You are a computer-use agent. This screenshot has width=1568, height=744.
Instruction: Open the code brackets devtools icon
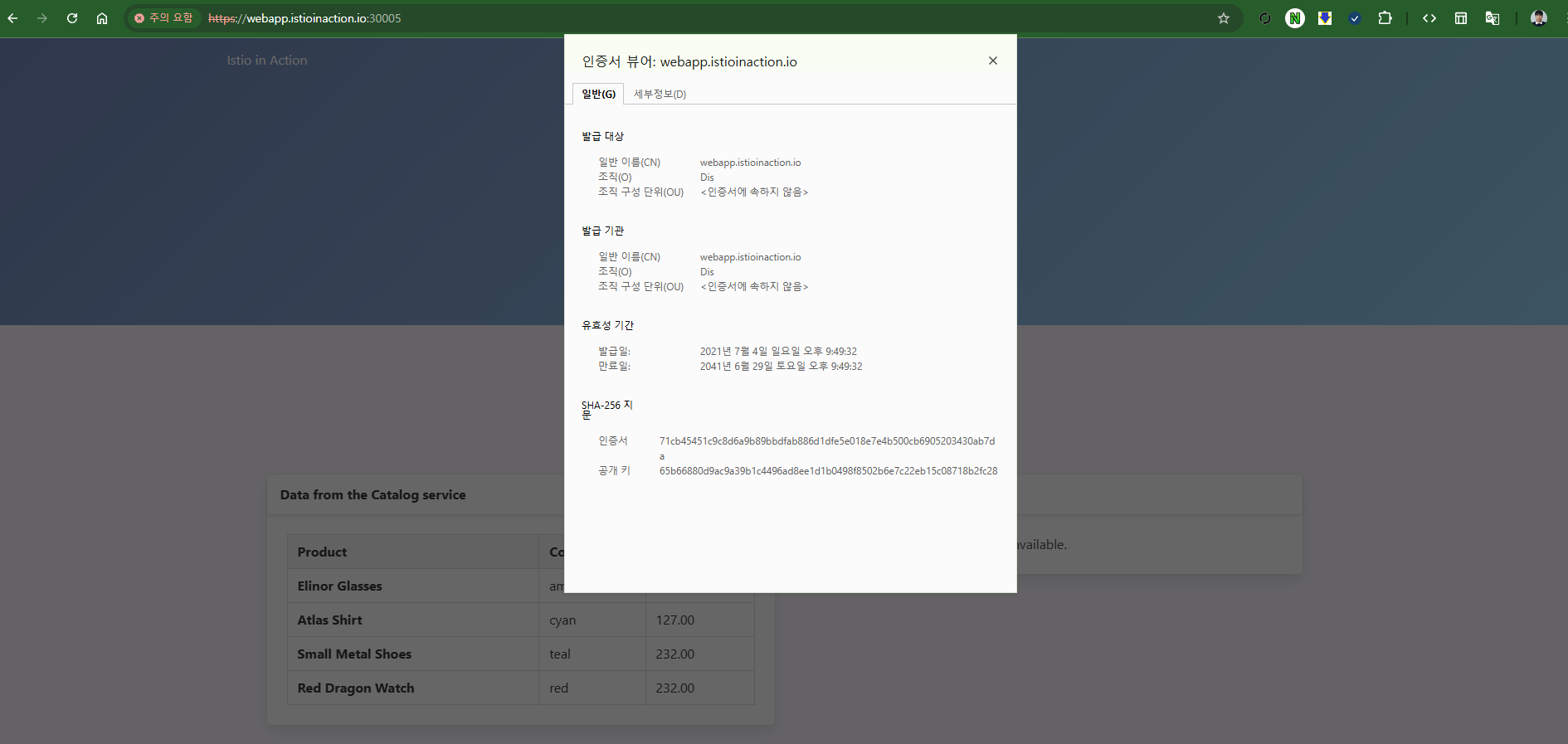pos(1429,18)
